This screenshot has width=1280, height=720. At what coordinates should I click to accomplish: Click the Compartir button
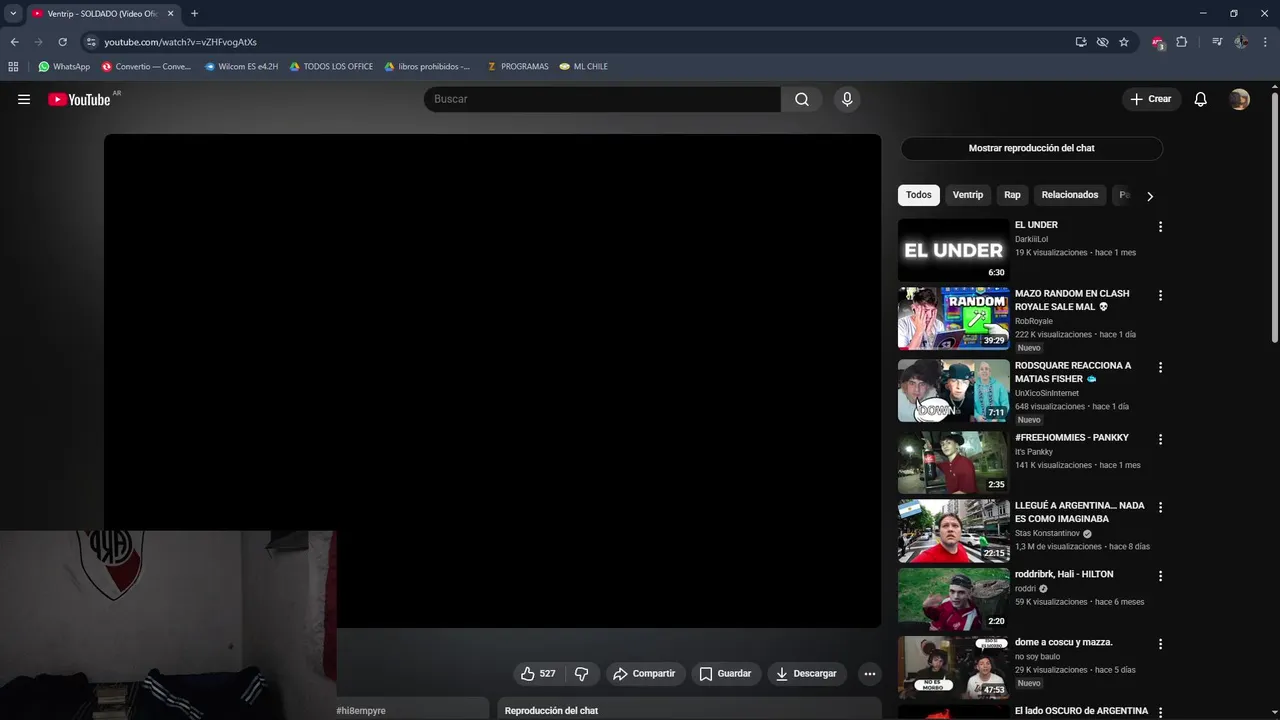pos(644,674)
